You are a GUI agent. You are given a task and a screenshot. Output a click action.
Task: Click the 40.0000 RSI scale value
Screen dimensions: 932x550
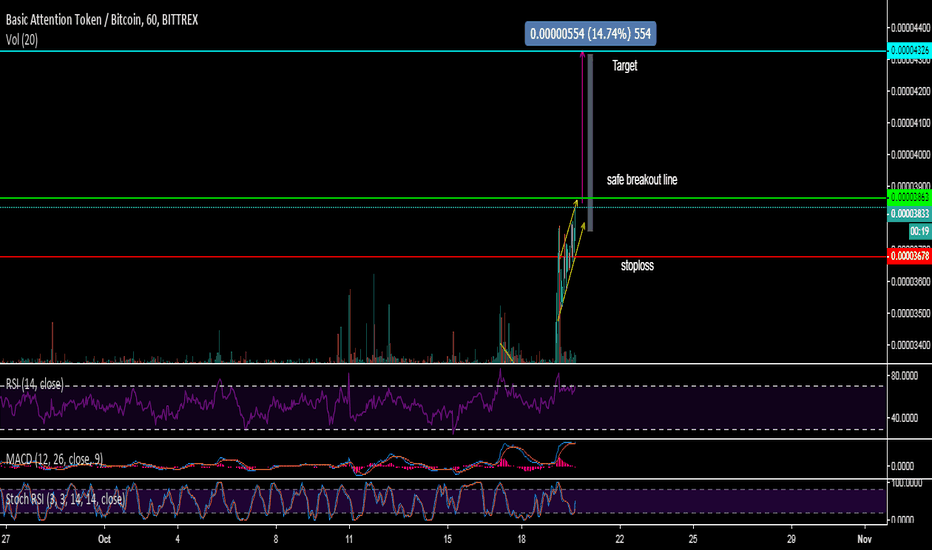[905, 418]
